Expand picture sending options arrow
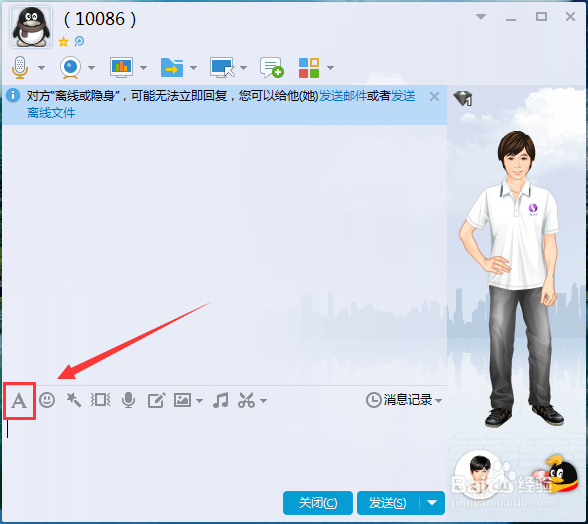 pyautogui.click(x=200, y=401)
